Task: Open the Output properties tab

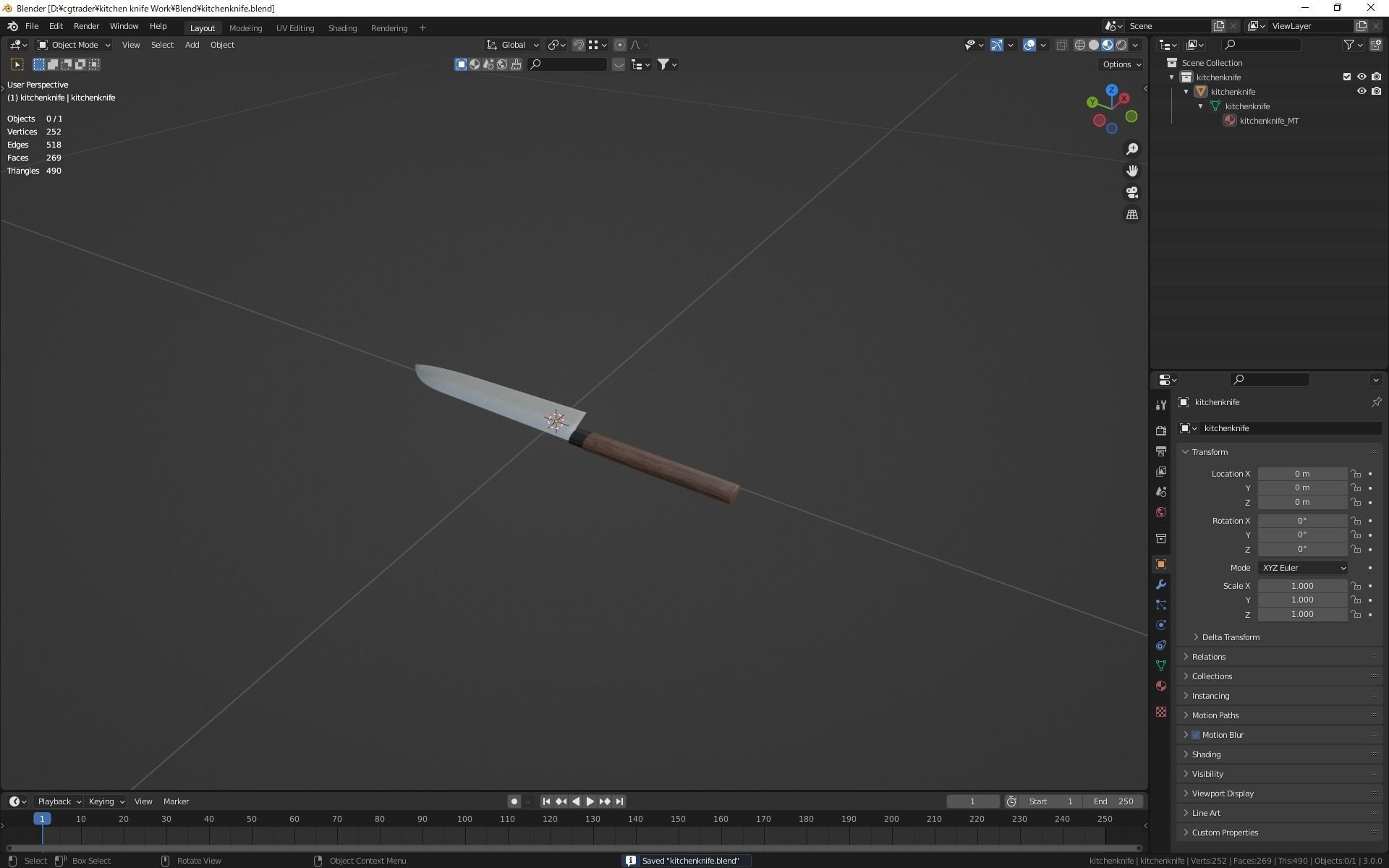Action: [1161, 451]
